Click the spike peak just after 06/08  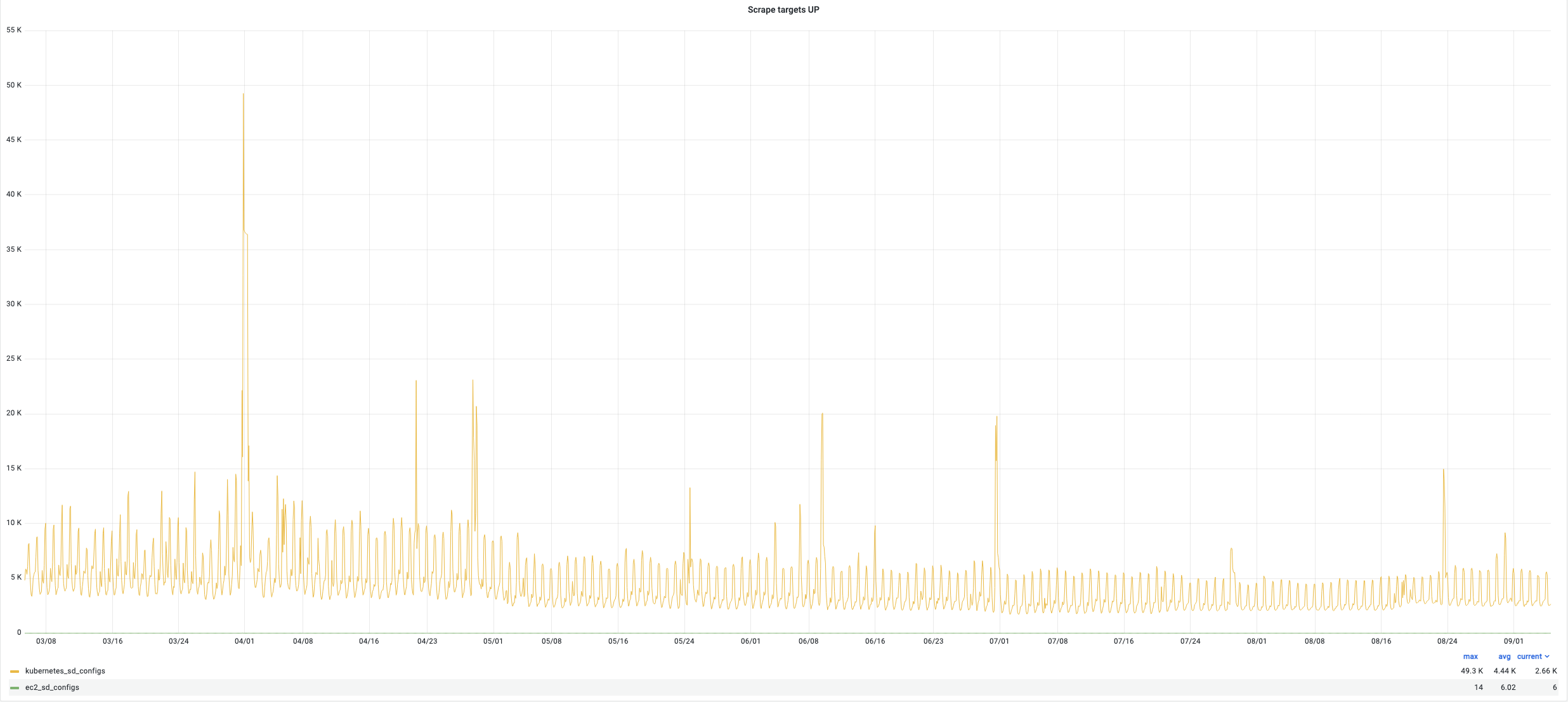(822, 414)
